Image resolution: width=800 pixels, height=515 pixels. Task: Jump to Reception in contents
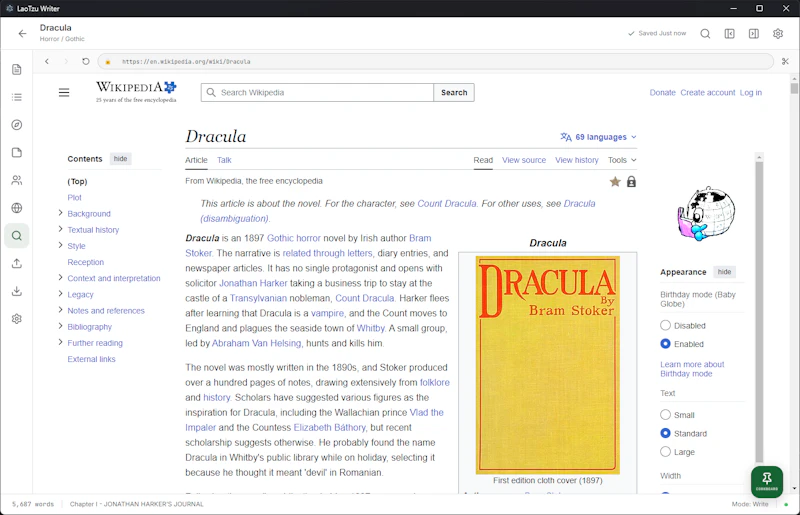pos(86,262)
